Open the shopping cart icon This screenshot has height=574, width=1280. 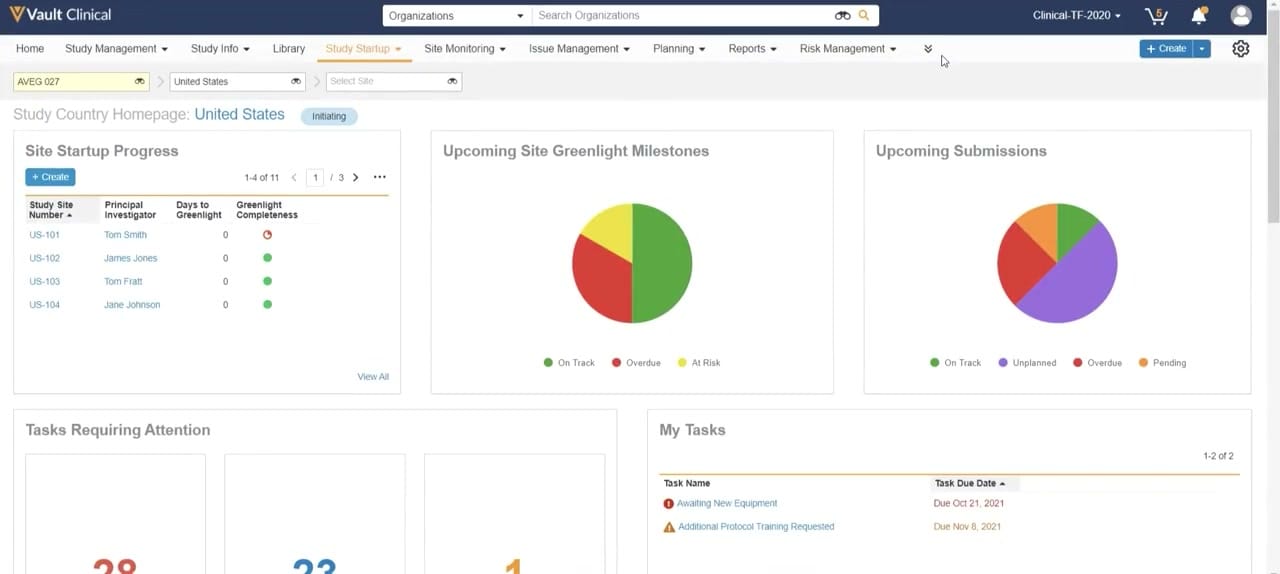(x=1156, y=16)
